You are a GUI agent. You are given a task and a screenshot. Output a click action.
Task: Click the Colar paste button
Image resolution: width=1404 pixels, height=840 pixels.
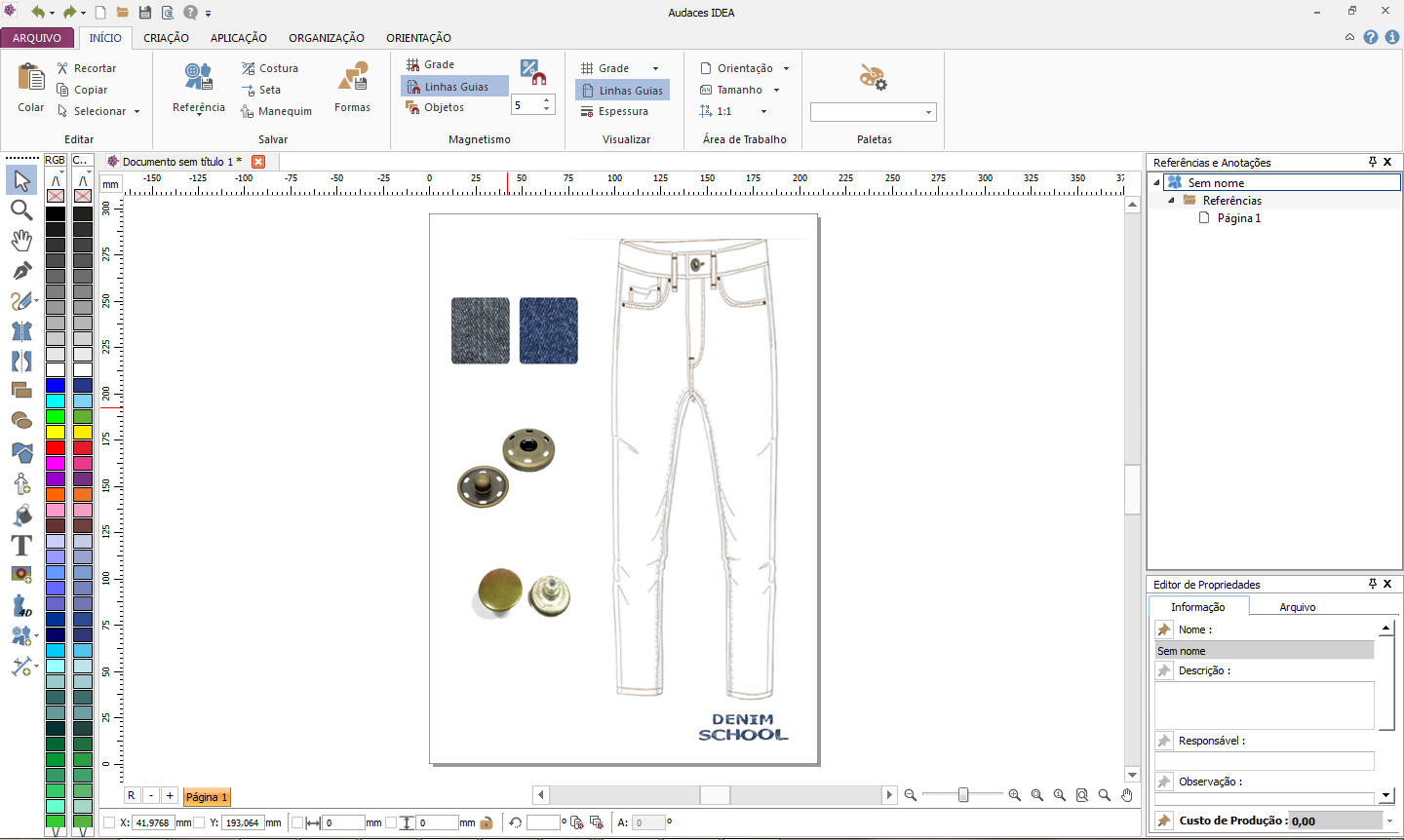(31, 89)
